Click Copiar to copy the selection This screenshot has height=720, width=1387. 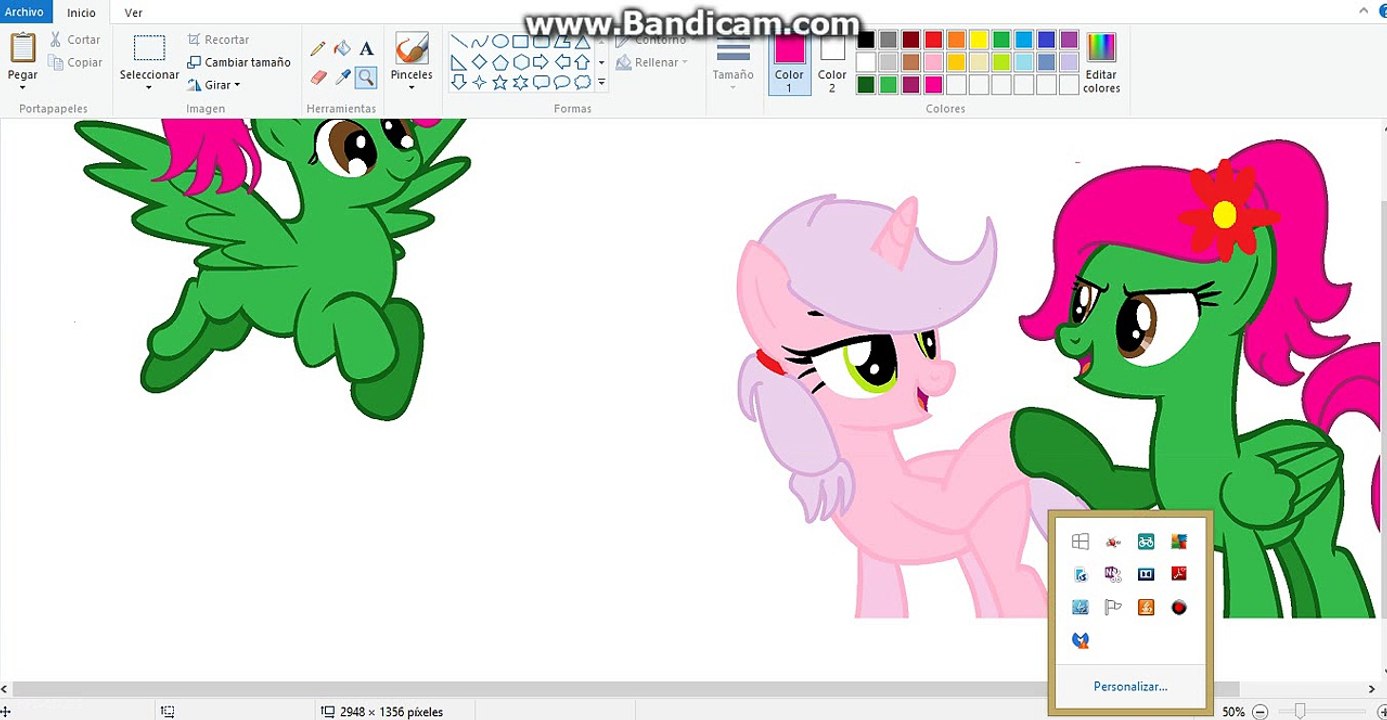(x=75, y=62)
